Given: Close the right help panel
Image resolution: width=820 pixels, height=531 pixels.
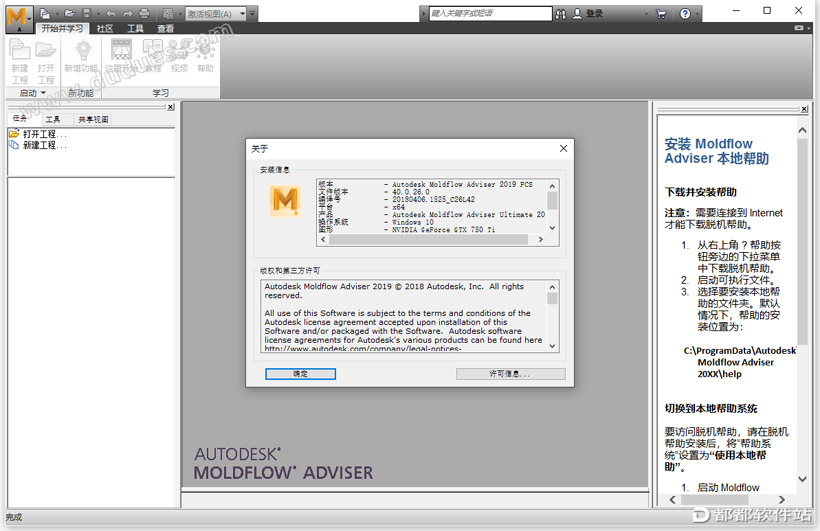Looking at the screenshot, I should point(804,109).
